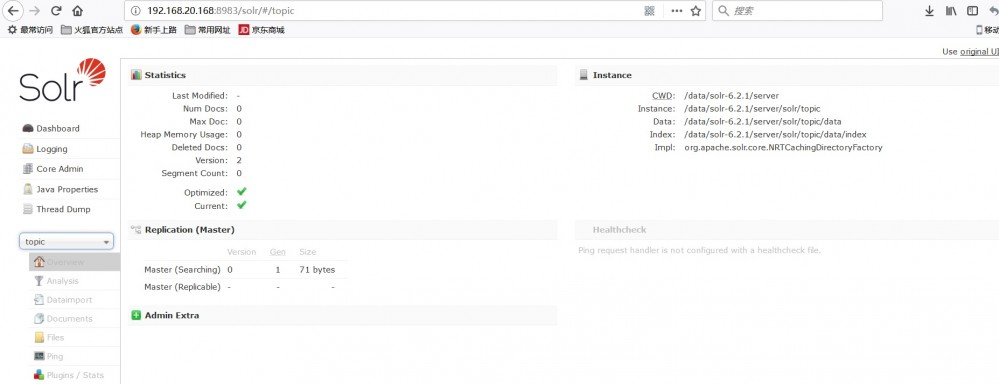Open the browser home page icon
Image resolution: width=999 pixels, height=384 pixels.
(78, 11)
